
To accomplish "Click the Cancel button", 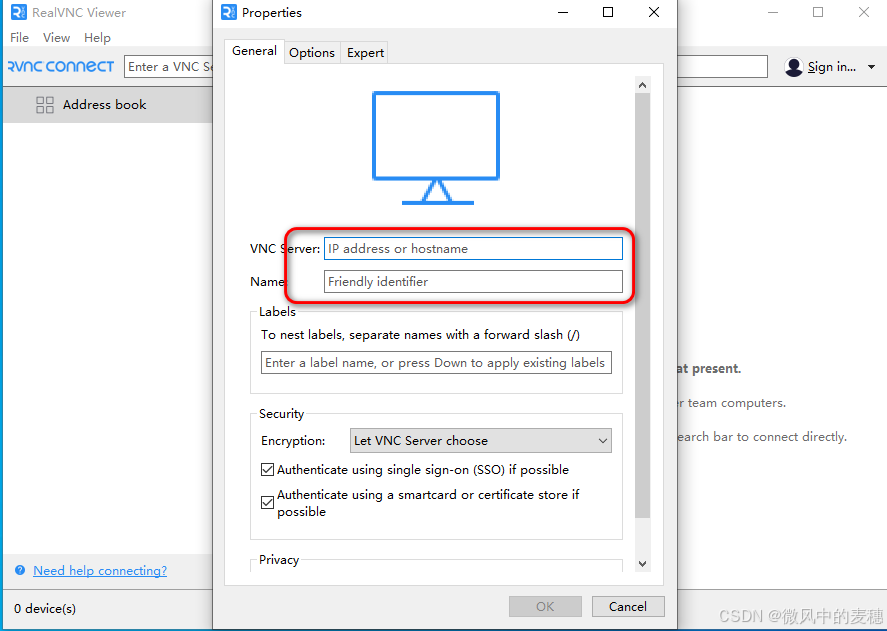I will tap(628, 606).
